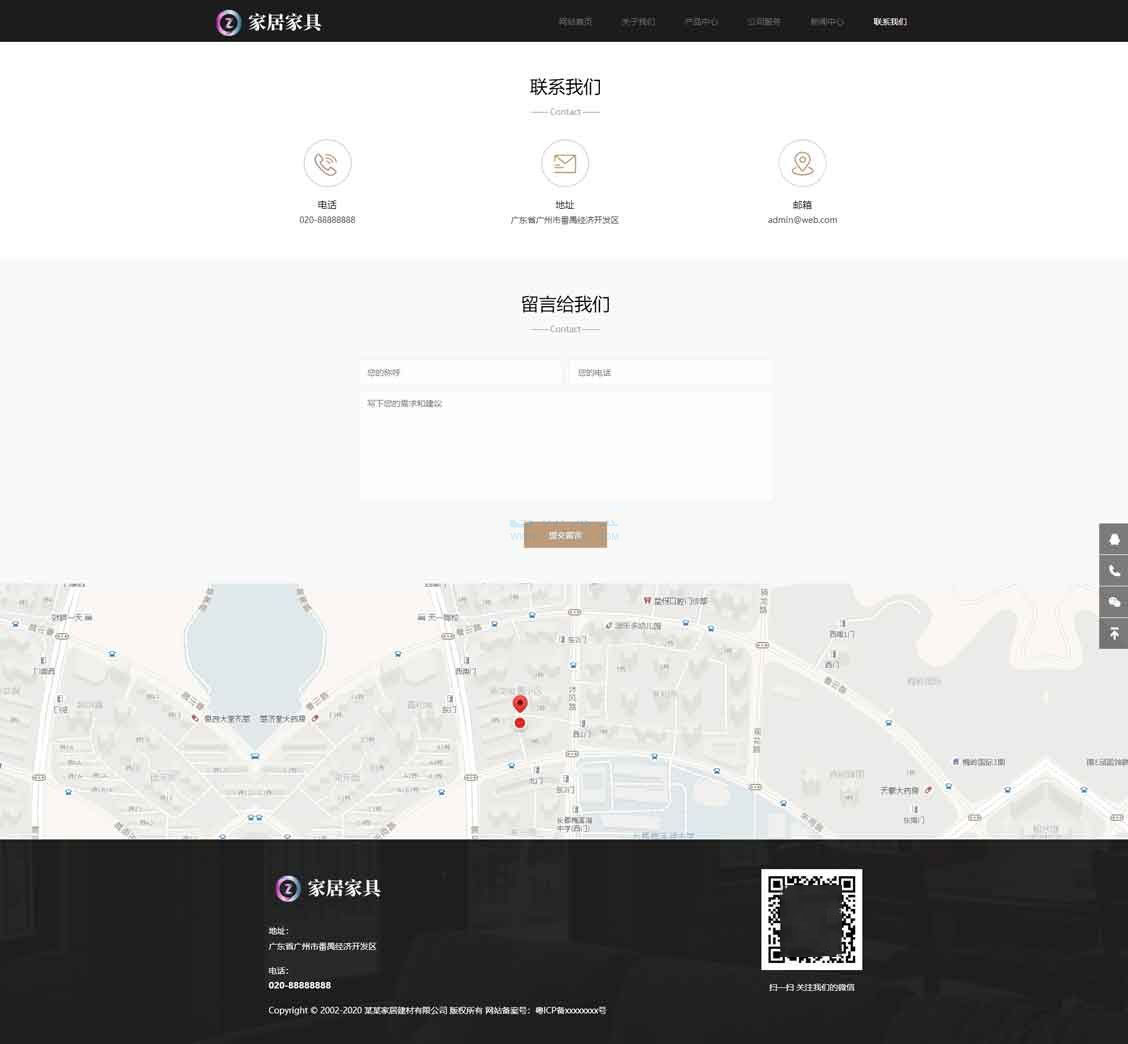This screenshot has height=1044, width=1128.
Task: Open the 网站首页 navigation item
Action: [575, 22]
